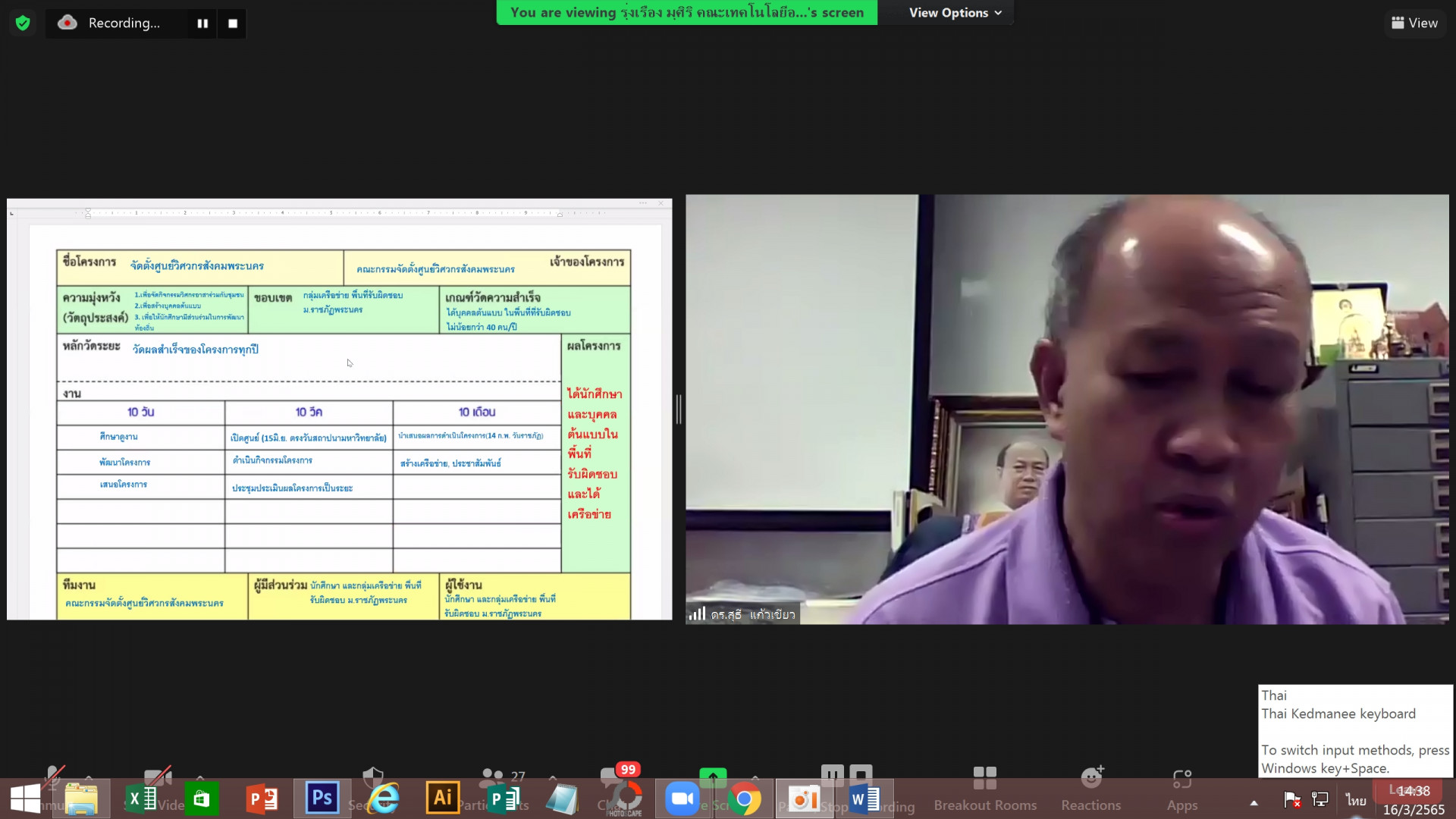Stop the cloud recording
The image size is (1456, 819).
tap(233, 24)
